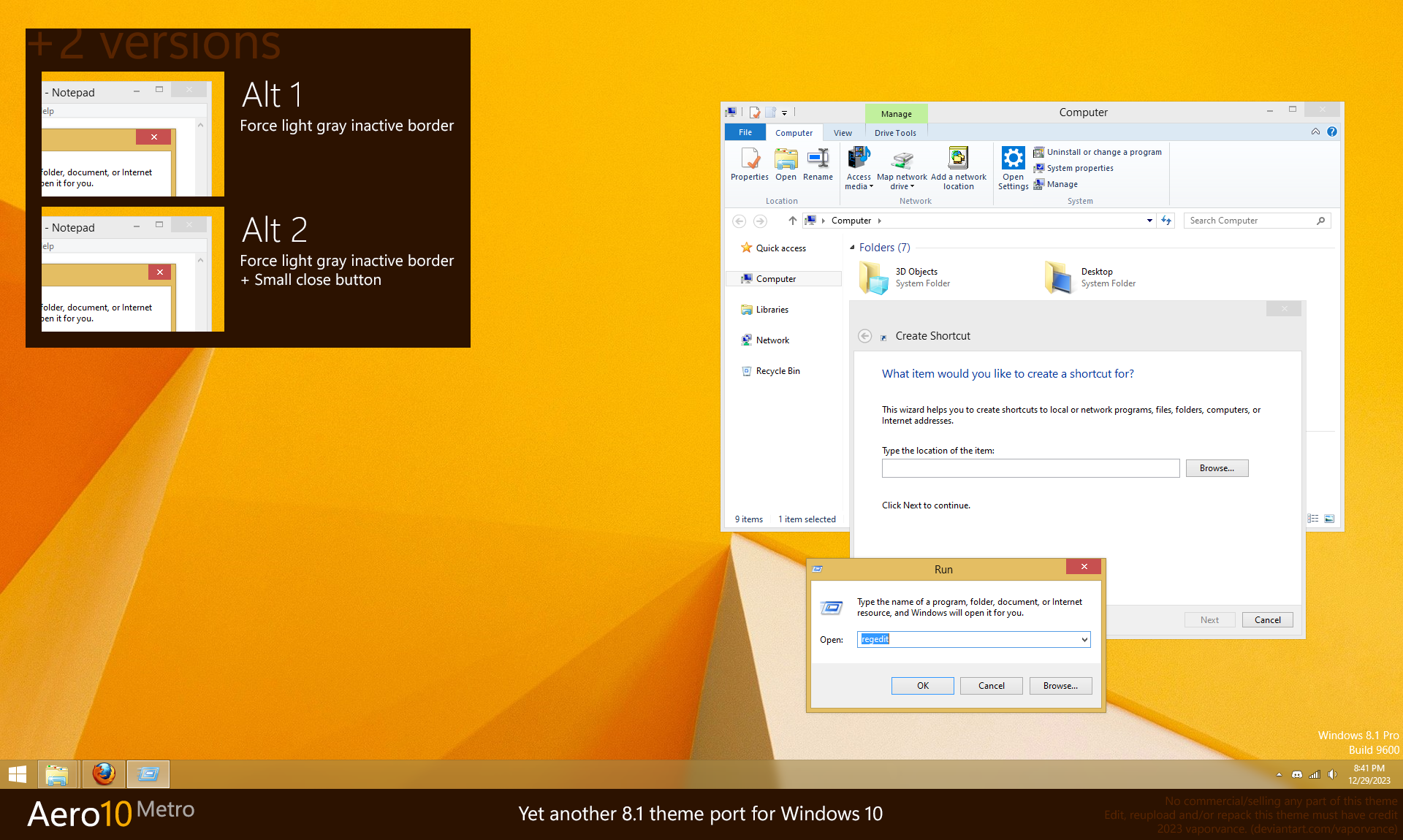This screenshot has width=1403, height=840.
Task: Open the address bar history dropdown
Action: pos(1149,221)
